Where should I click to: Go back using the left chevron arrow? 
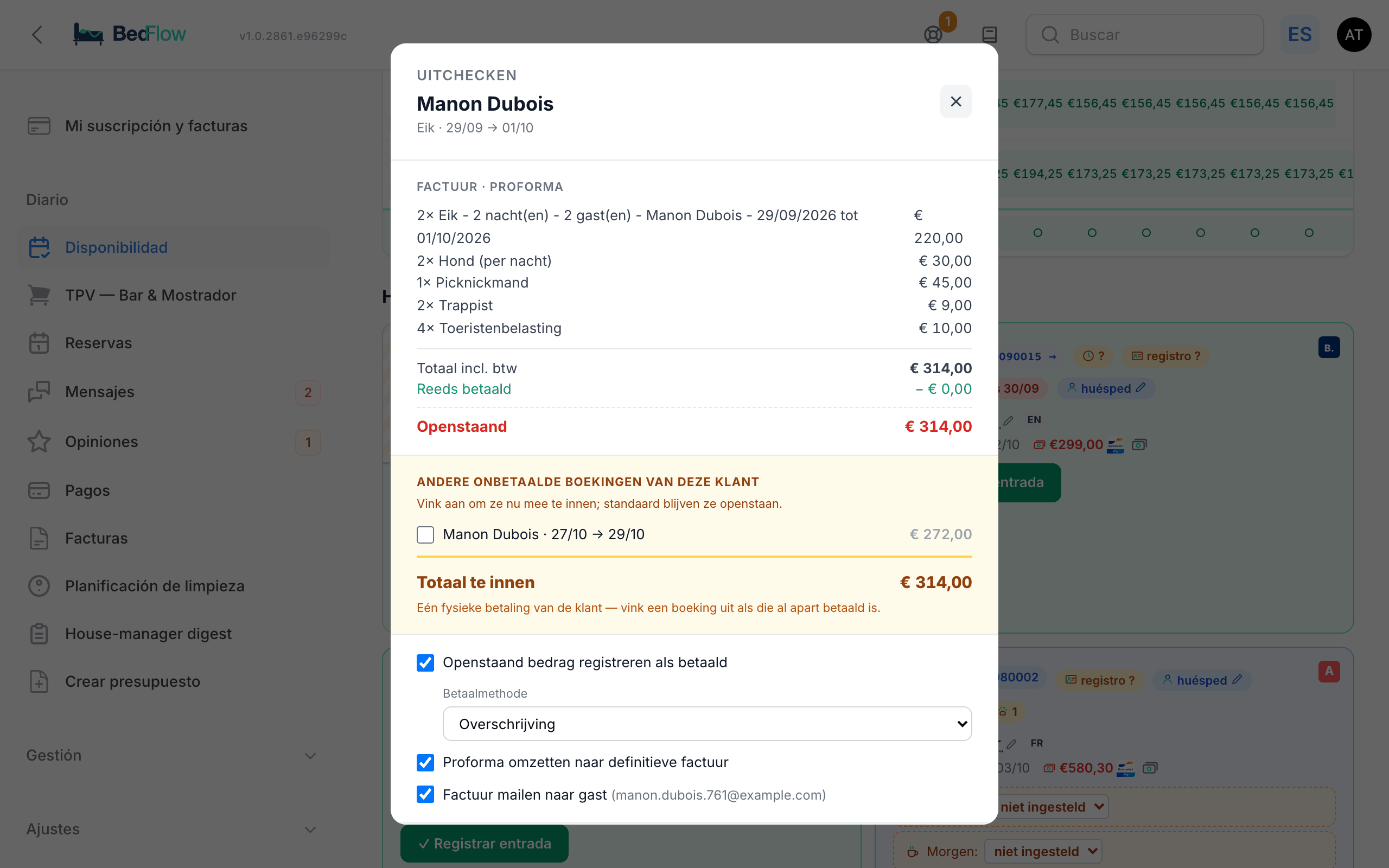coord(37,35)
